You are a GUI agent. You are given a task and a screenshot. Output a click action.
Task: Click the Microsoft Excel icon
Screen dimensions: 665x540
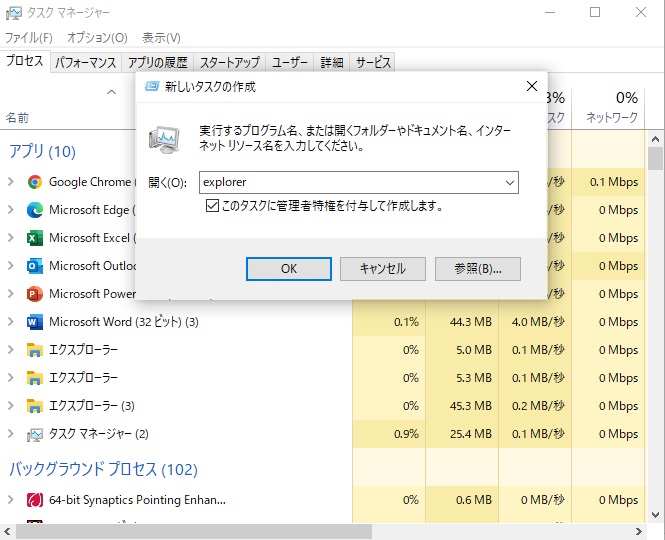pyautogui.click(x=35, y=238)
